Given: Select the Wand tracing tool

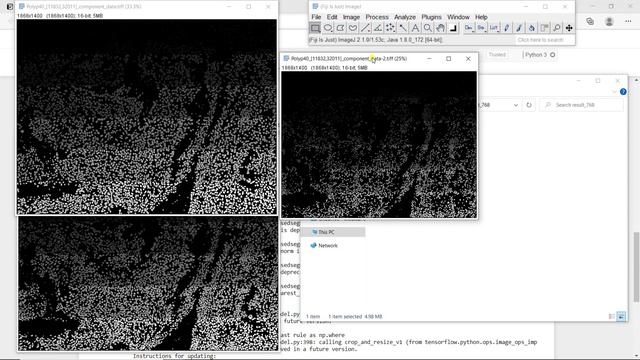Looking at the screenshot, I should point(403,28).
